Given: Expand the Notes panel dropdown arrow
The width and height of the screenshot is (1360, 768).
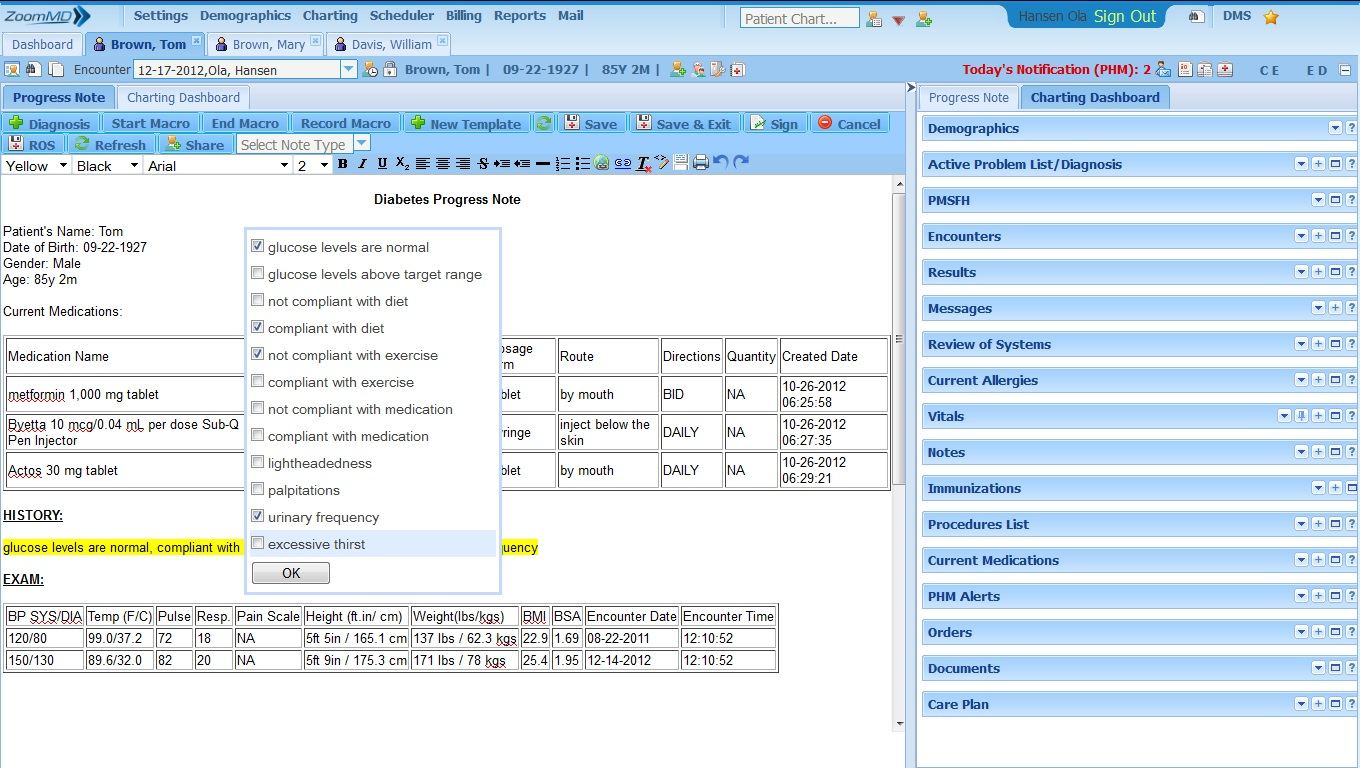Looking at the screenshot, I should pyautogui.click(x=1301, y=452).
